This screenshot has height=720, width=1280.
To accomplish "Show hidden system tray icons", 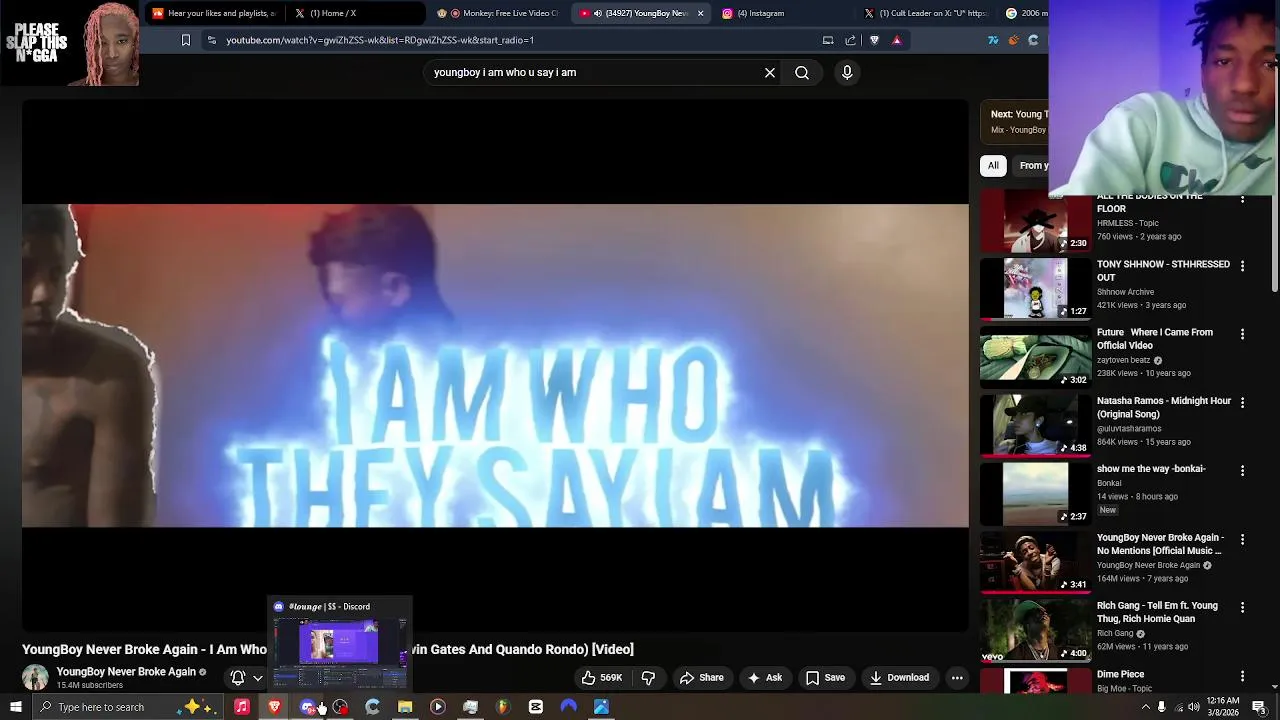I will [1145, 707].
